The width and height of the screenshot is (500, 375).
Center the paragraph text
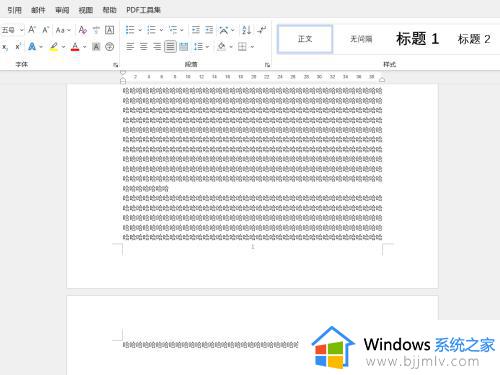click(x=144, y=47)
